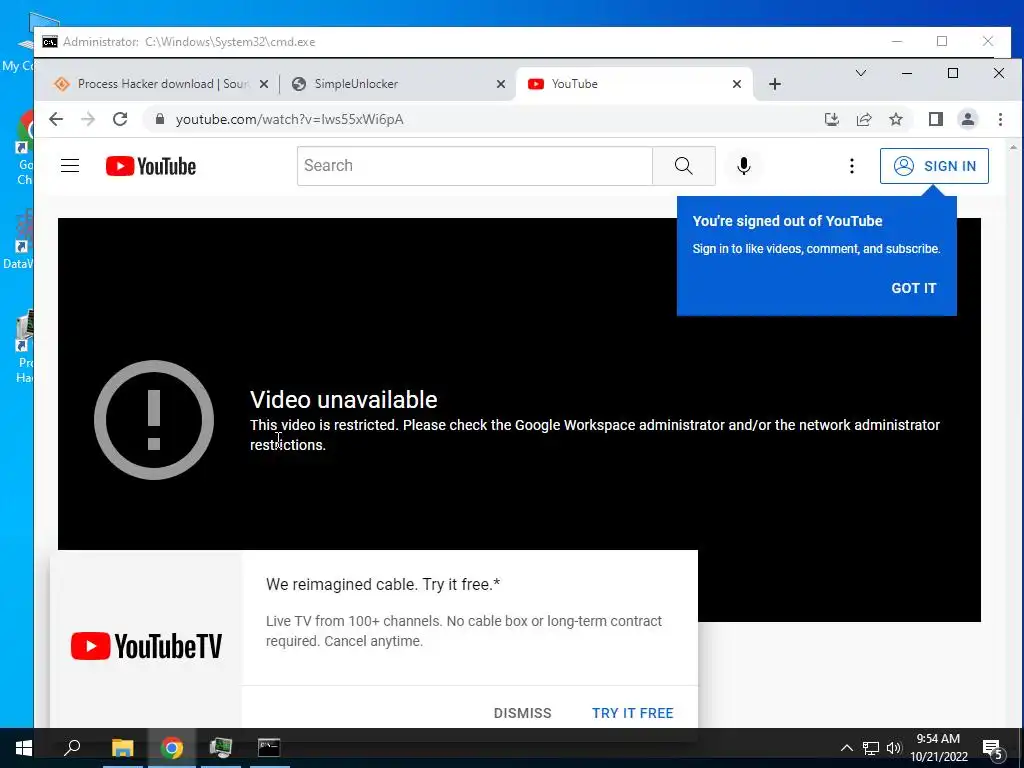
Task: Dismiss the tooltip with GOT IT
Action: (914, 288)
